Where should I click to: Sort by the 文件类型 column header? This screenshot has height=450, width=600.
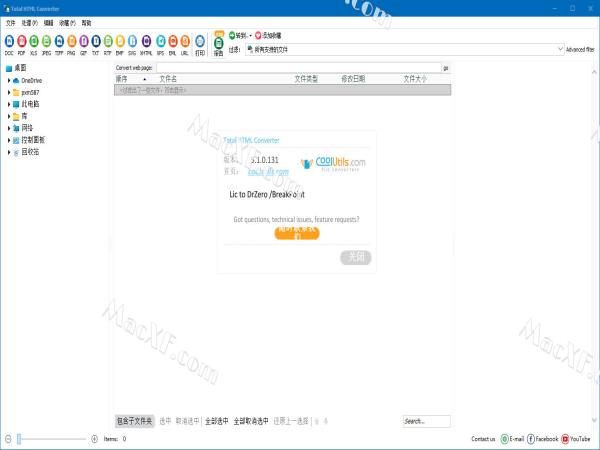(306, 79)
